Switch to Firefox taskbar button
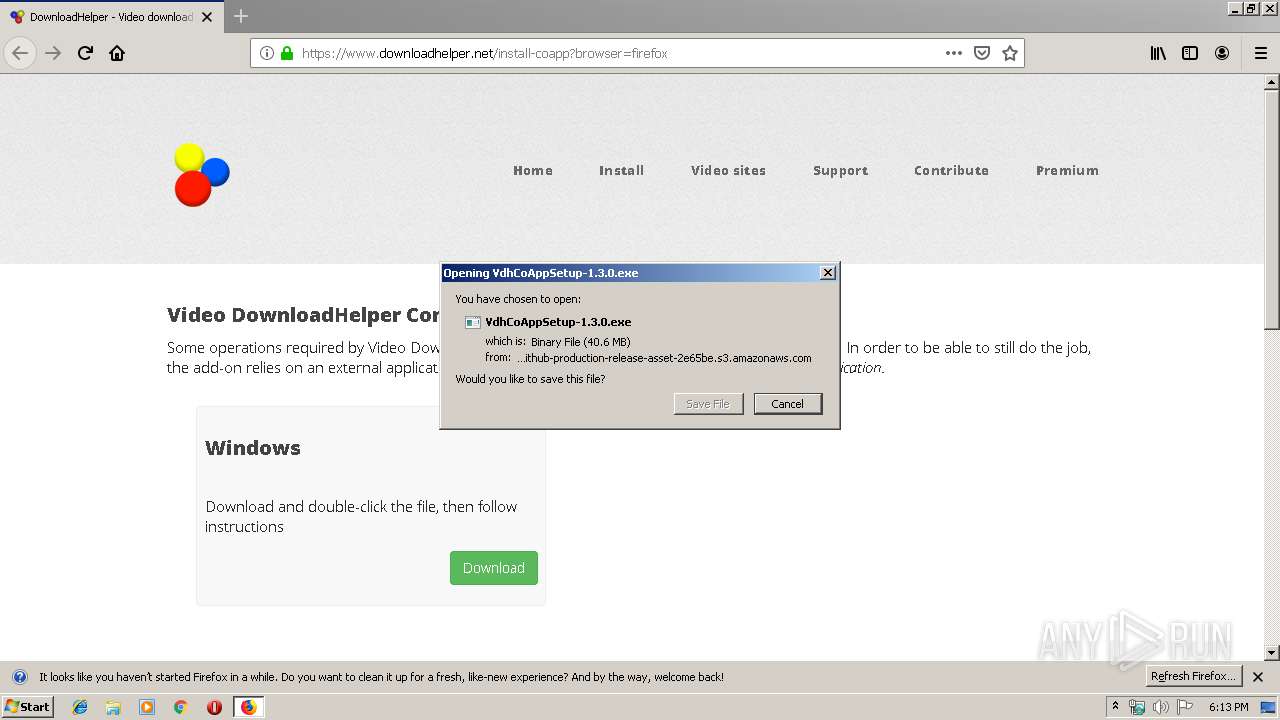 248,707
